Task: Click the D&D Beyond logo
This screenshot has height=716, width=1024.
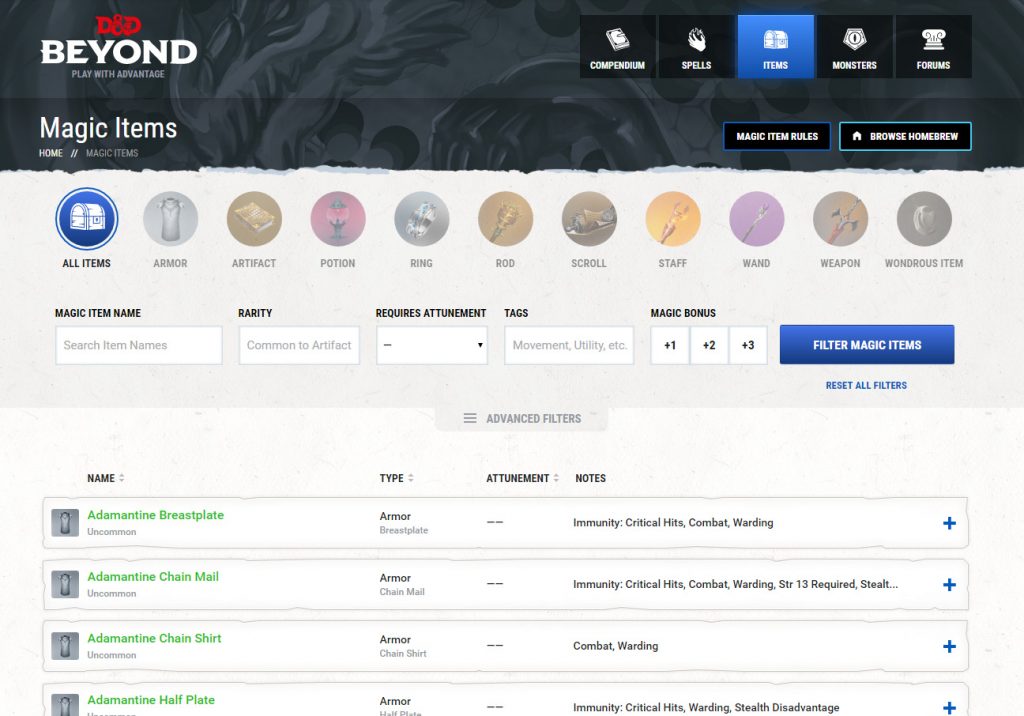Action: [x=118, y=46]
